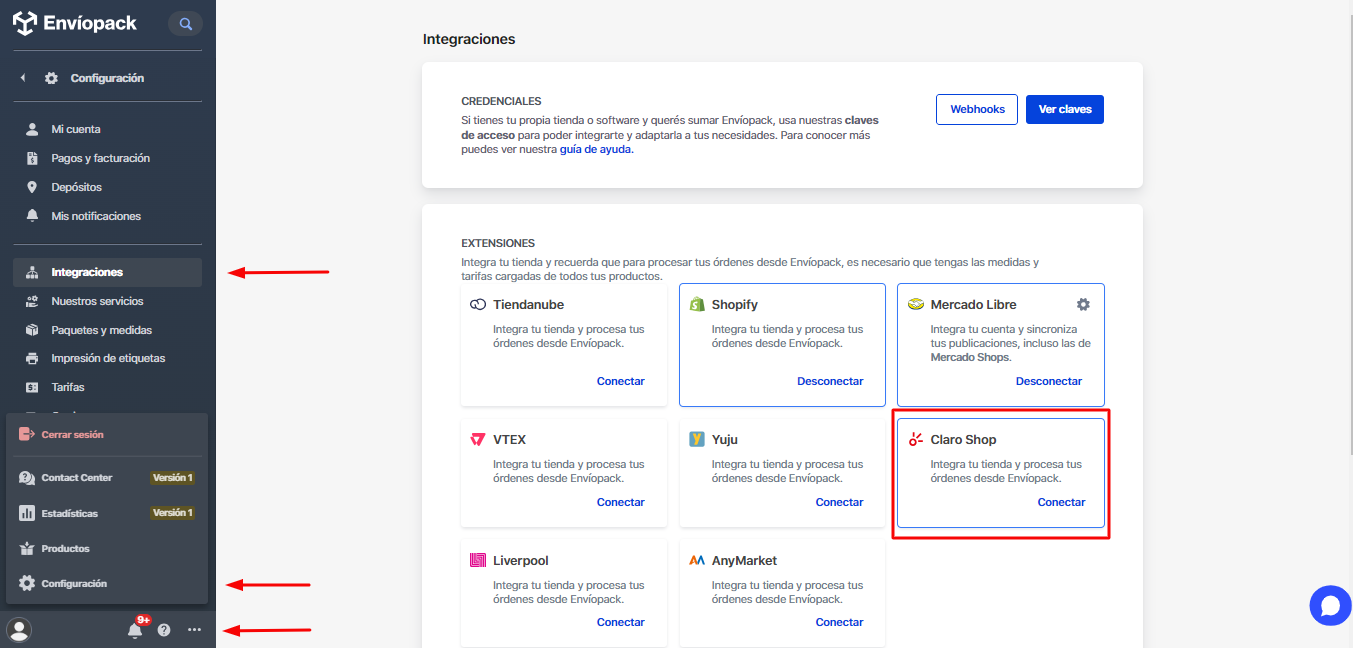Open Mi cuenta person icon
This screenshot has width=1353, height=648.
31,129
